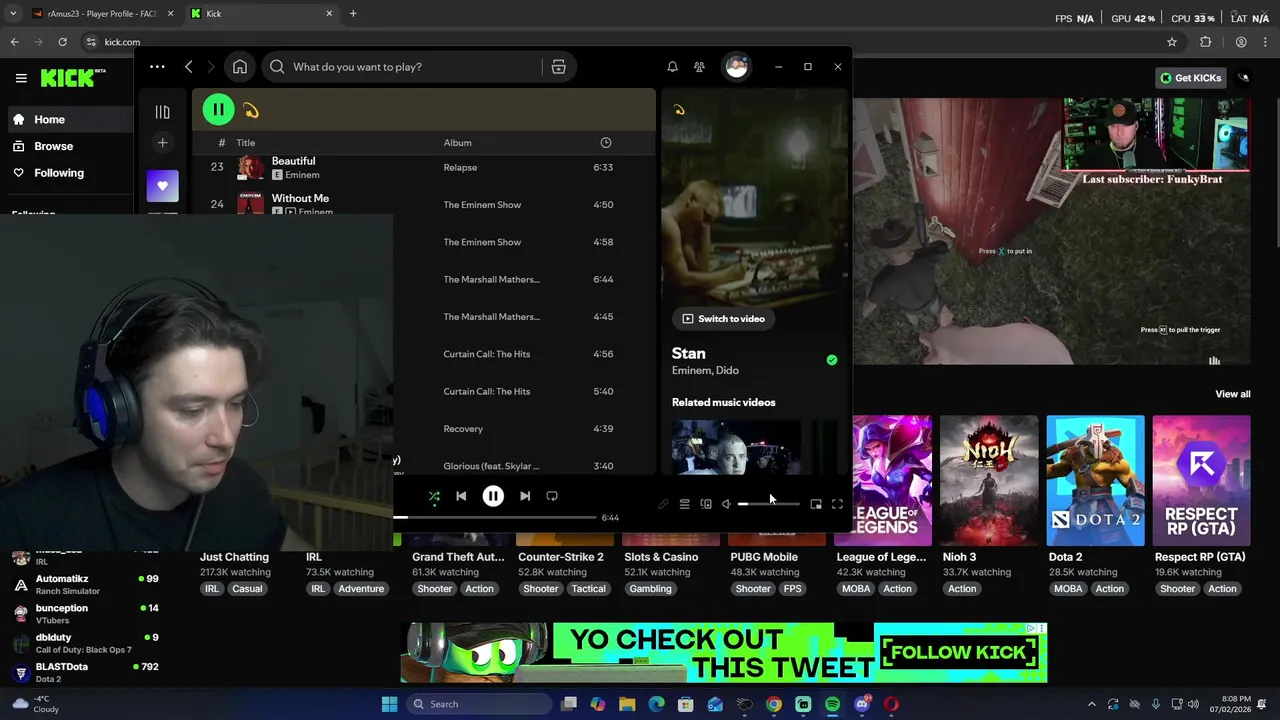Sort by duration clock column icon
This screenshot has height=720, width=1280.
pyautogui.click(x=606, y=143)
